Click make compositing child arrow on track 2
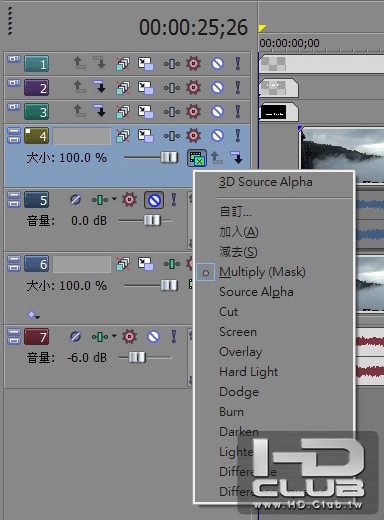This screenshot has width=384, height=520. (x=99, y=87)
